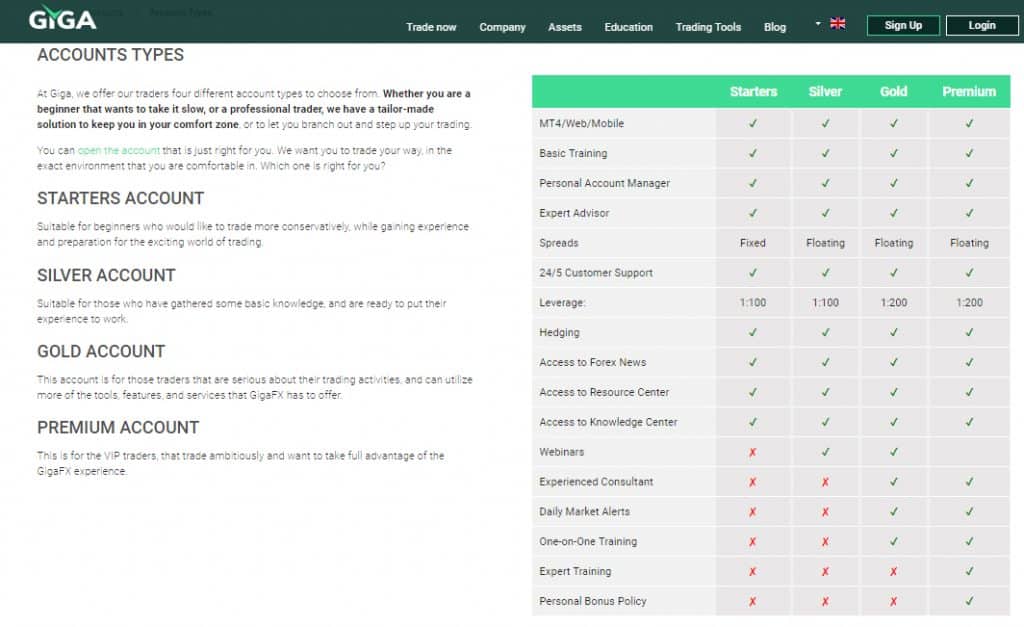Click Silver red cross in Experienced Consultant row
This screenshot has height=627, width=1024.
click(825, 482)
